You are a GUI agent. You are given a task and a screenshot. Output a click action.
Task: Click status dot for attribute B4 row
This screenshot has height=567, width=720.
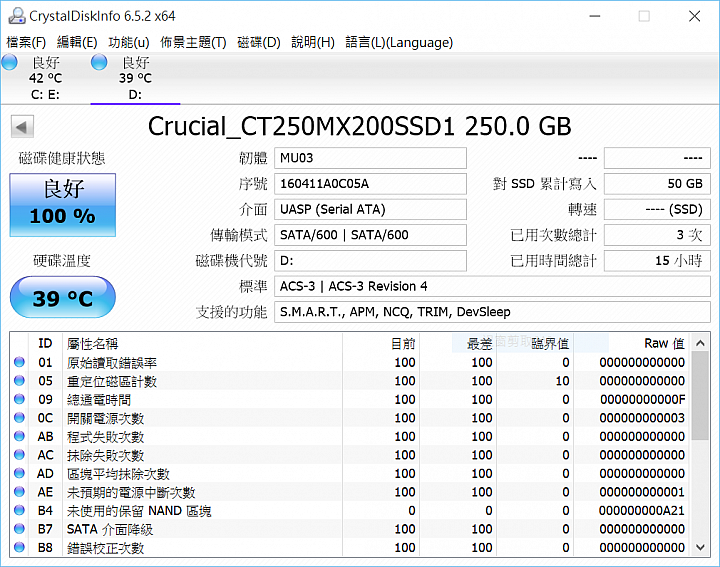tap(19, 511)
